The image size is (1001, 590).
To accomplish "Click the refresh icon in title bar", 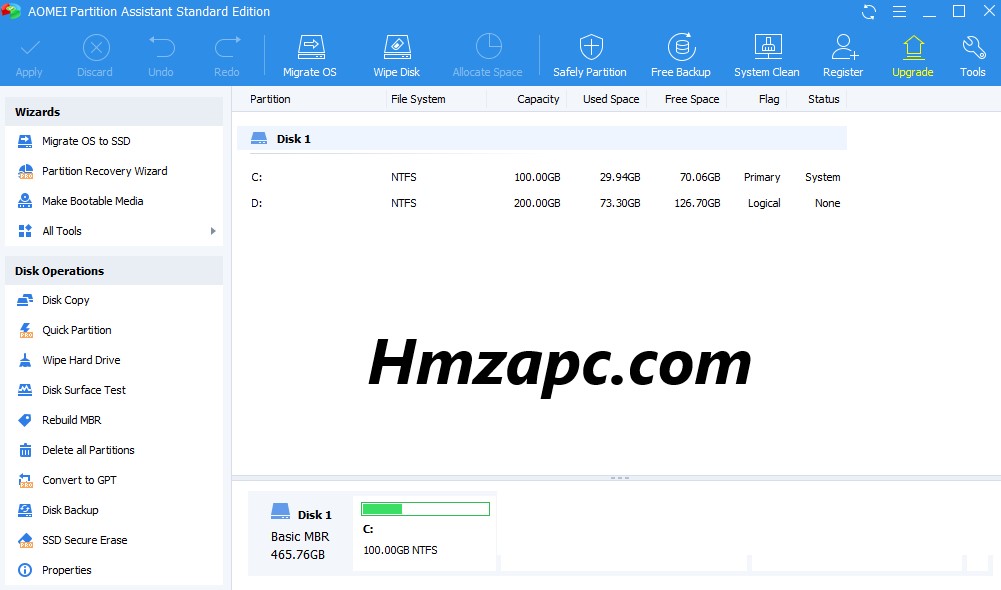I will (868, 11).
